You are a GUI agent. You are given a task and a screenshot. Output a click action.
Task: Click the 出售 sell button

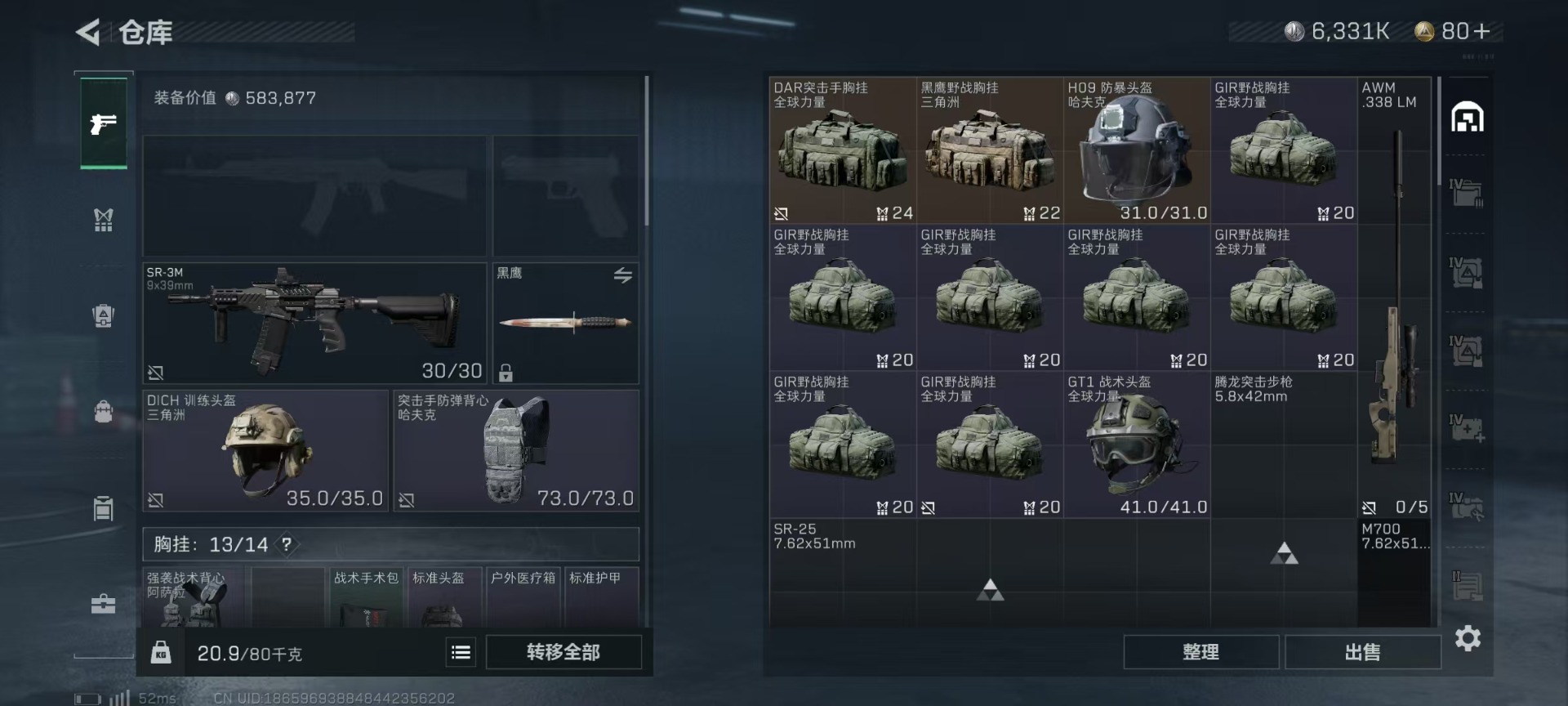[x=1362, y=652]
